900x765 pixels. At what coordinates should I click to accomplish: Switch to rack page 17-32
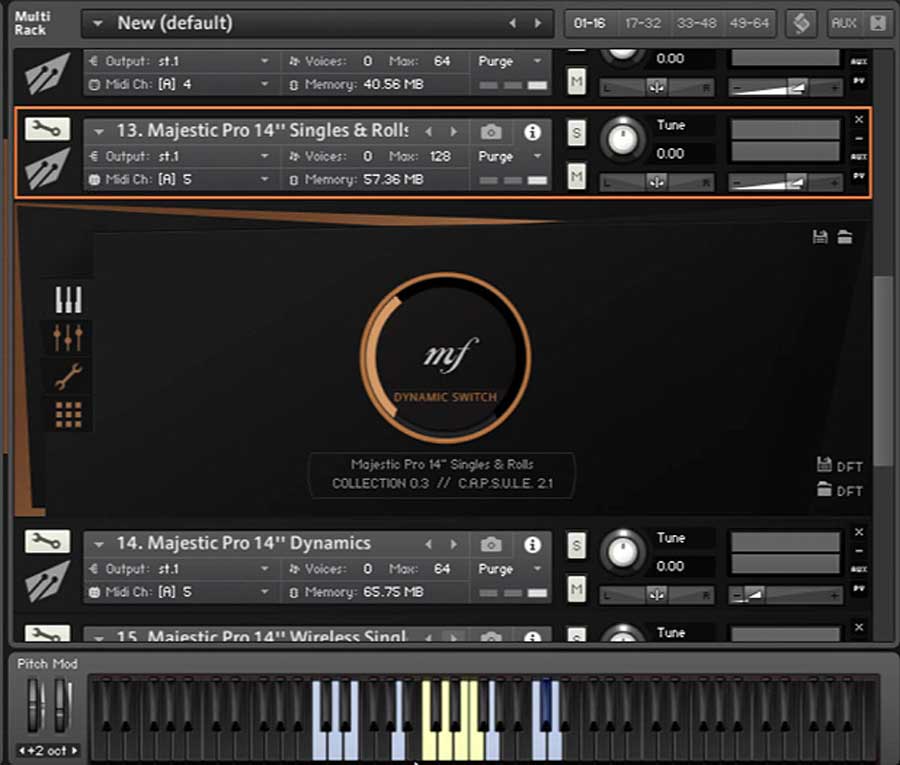pos(643,24)
